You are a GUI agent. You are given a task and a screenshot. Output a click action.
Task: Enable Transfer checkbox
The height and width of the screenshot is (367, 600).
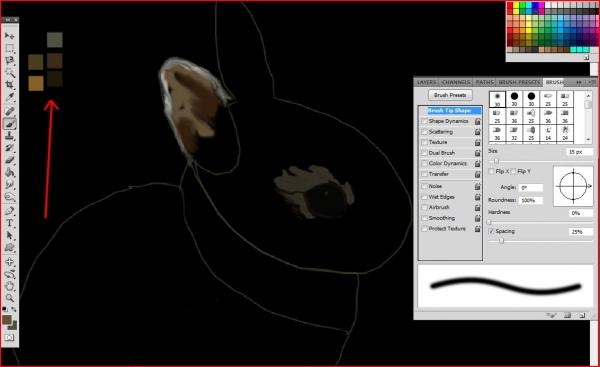(x=424, y=174)
